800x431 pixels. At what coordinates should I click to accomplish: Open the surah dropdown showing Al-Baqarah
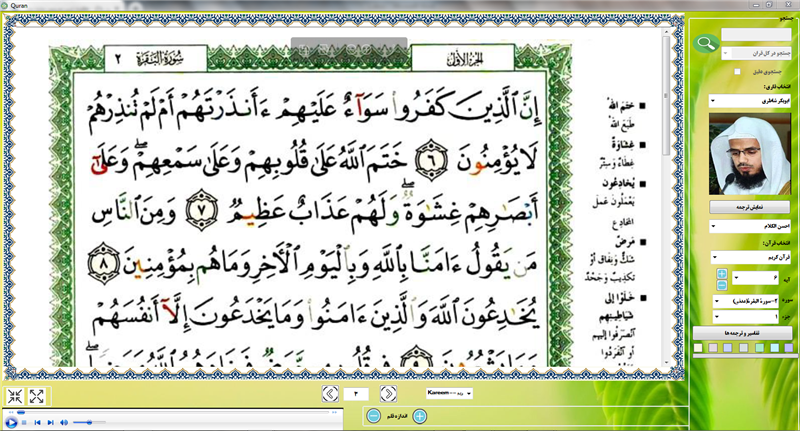[x=746, y=301]
